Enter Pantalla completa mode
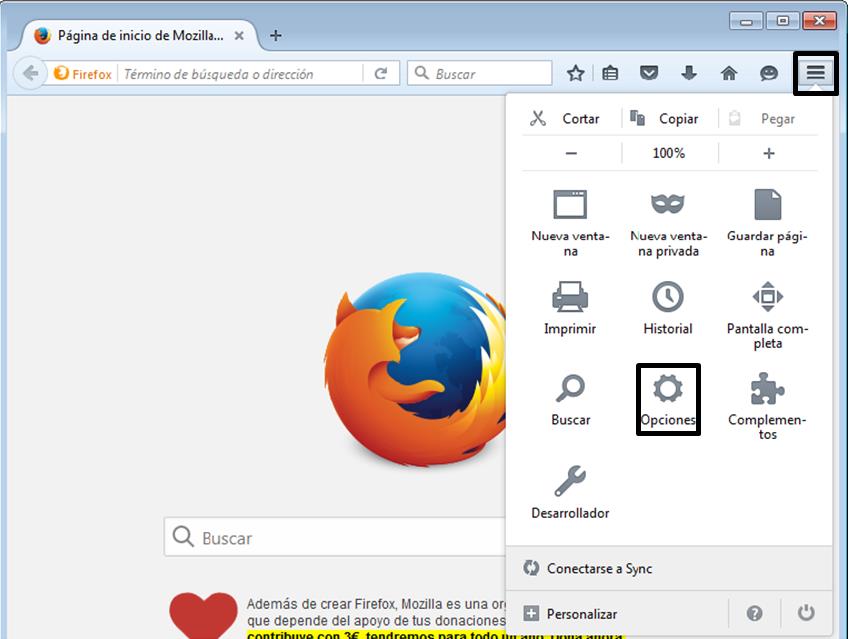Image resolution: width=849 pixels, height=639 pixels. click(x=767, y=297)
